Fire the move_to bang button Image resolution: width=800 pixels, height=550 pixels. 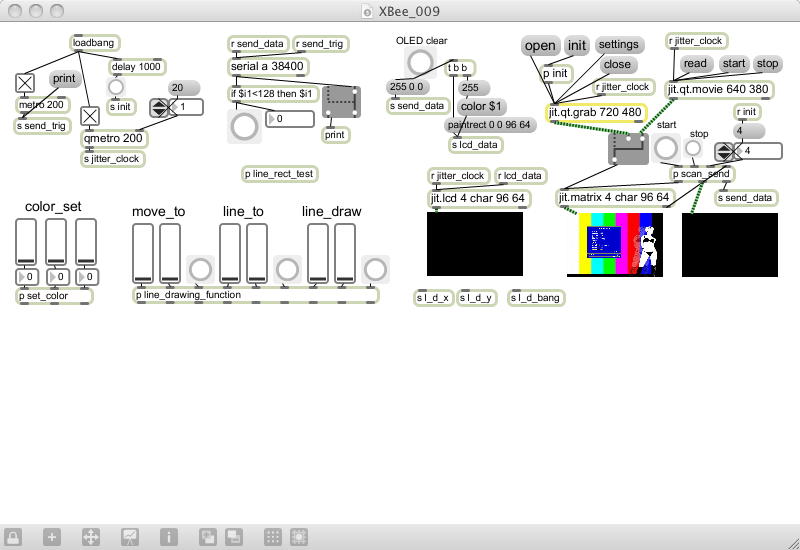coord(200,269)
